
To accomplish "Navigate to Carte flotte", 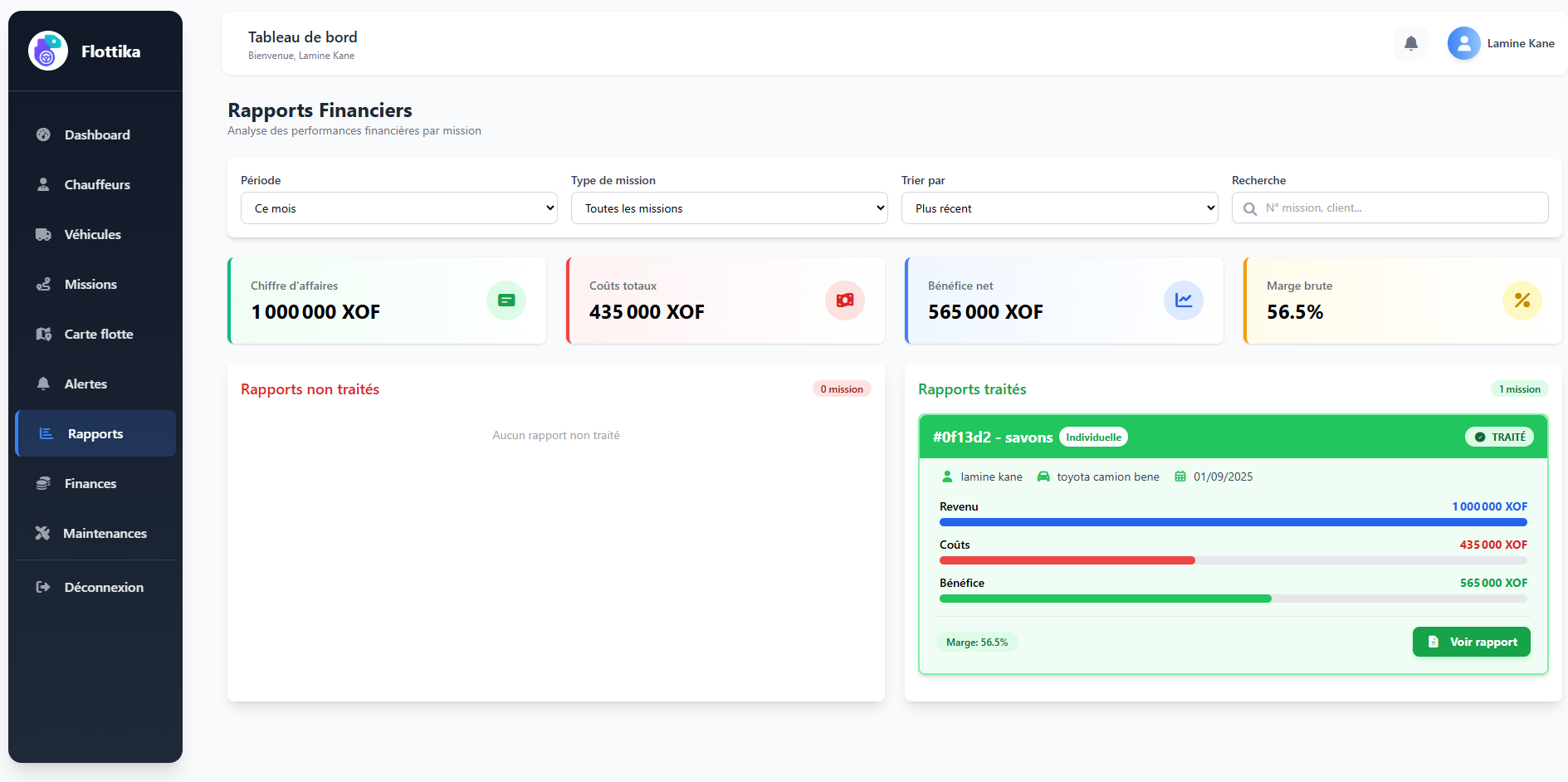I will 98,334.
